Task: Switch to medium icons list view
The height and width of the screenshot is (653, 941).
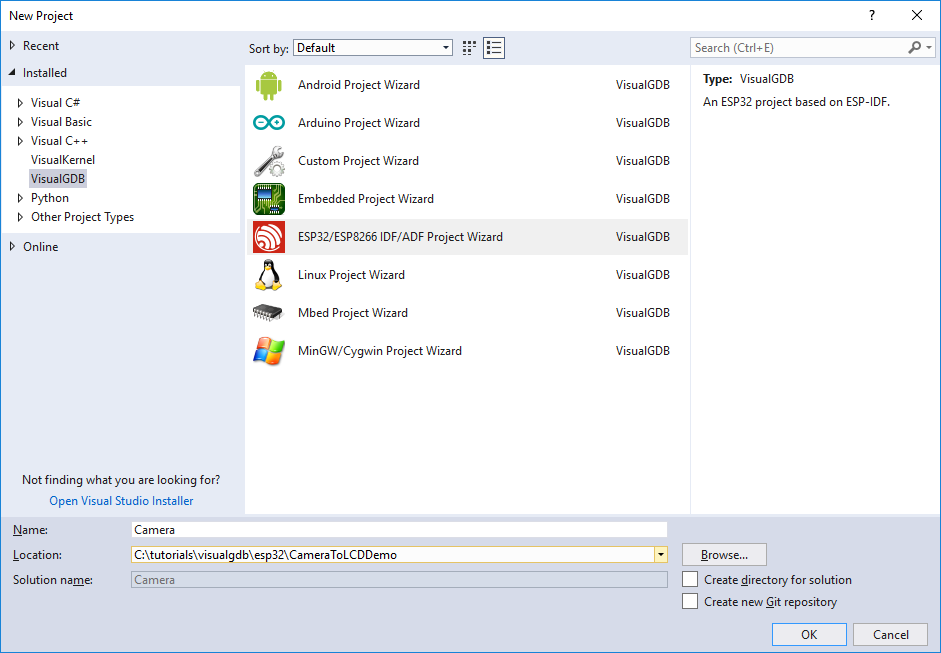Action: click(x=494, y=48)
